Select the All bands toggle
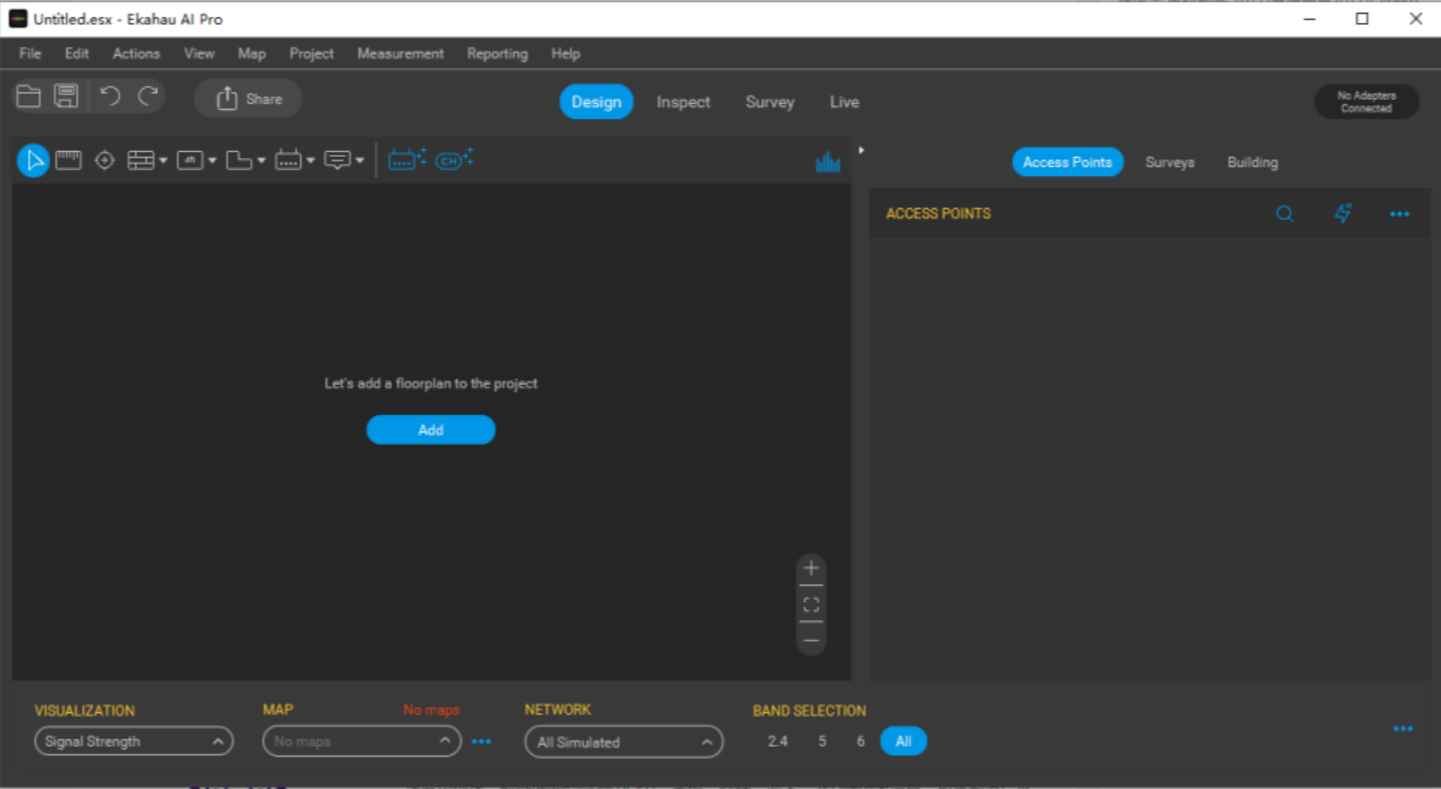Screen dimensions: 1441x789 903,741
